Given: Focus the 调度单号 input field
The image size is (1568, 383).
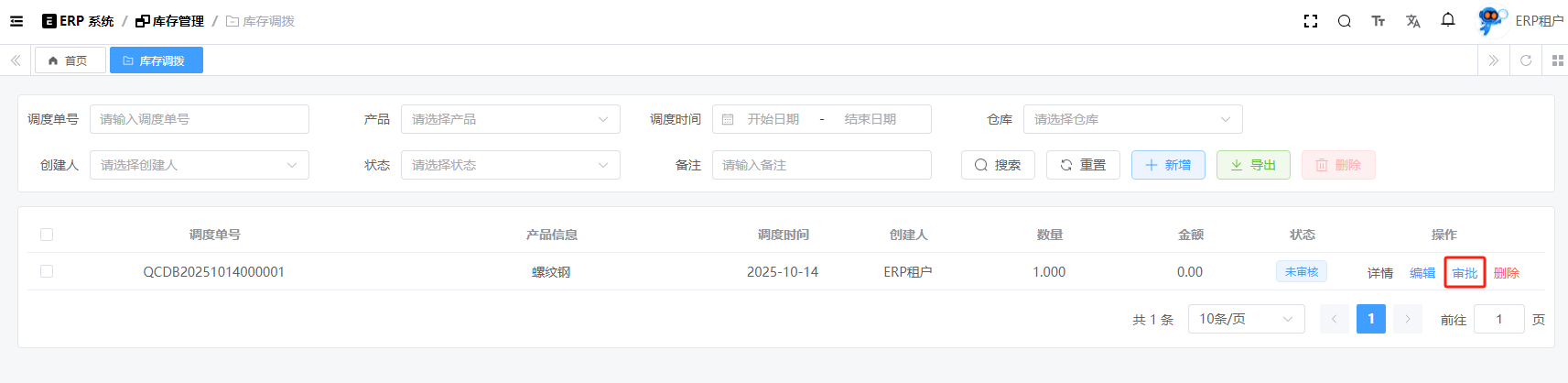Looking at the screenshot, I should [199, 119].
